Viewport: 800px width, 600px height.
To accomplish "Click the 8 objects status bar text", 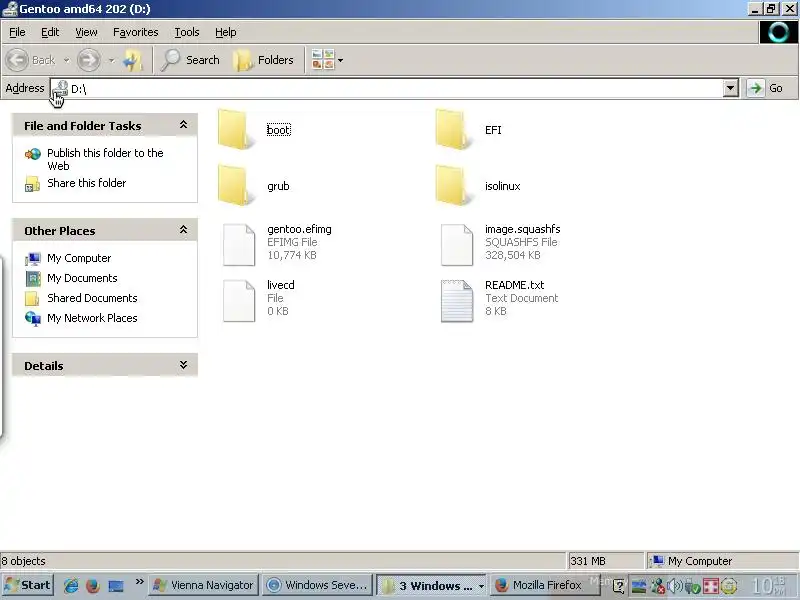I will (x=23, y=561).
